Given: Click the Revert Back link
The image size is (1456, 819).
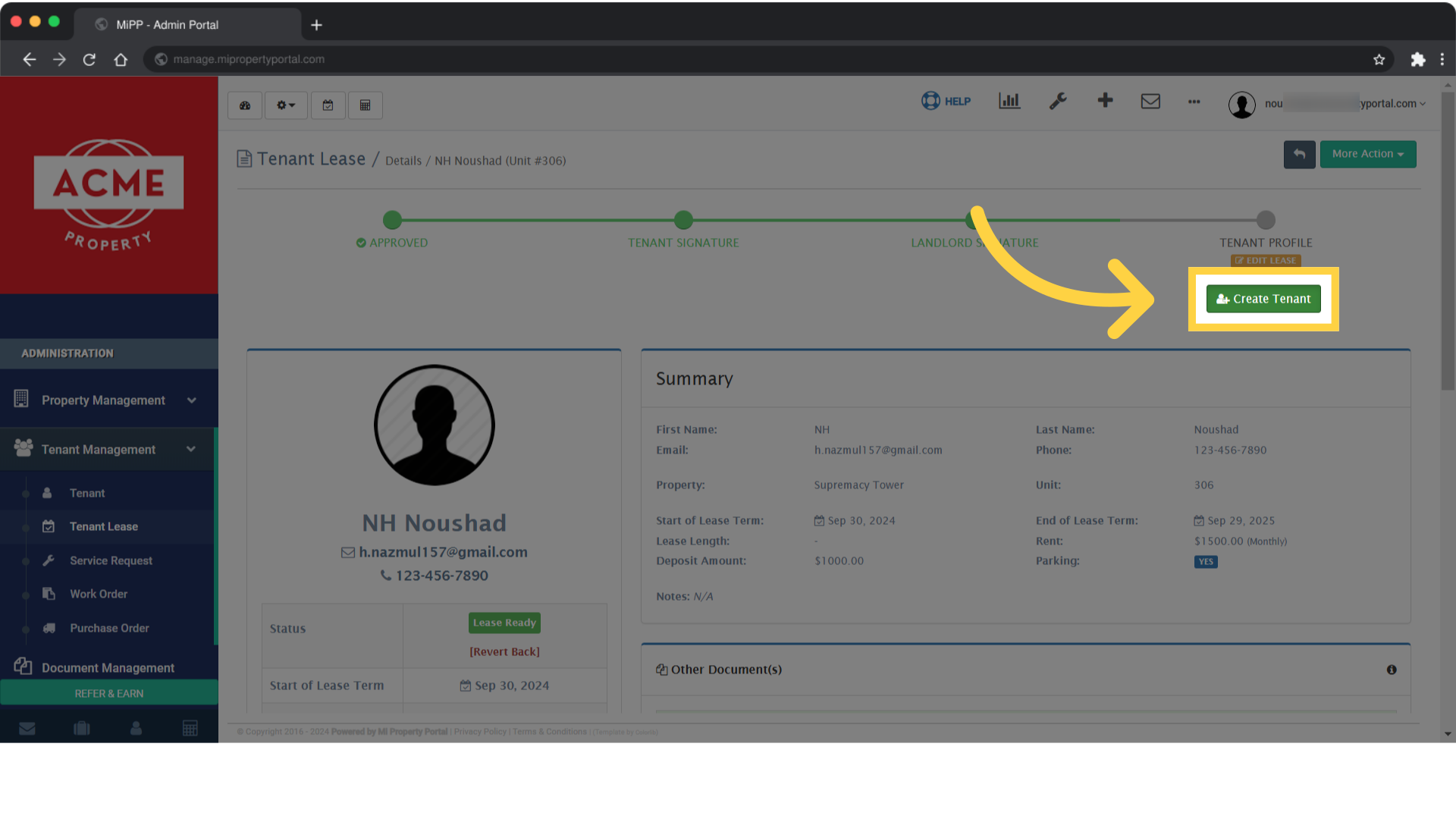Looking at the screenshot, I should click(x=504, y=651).
